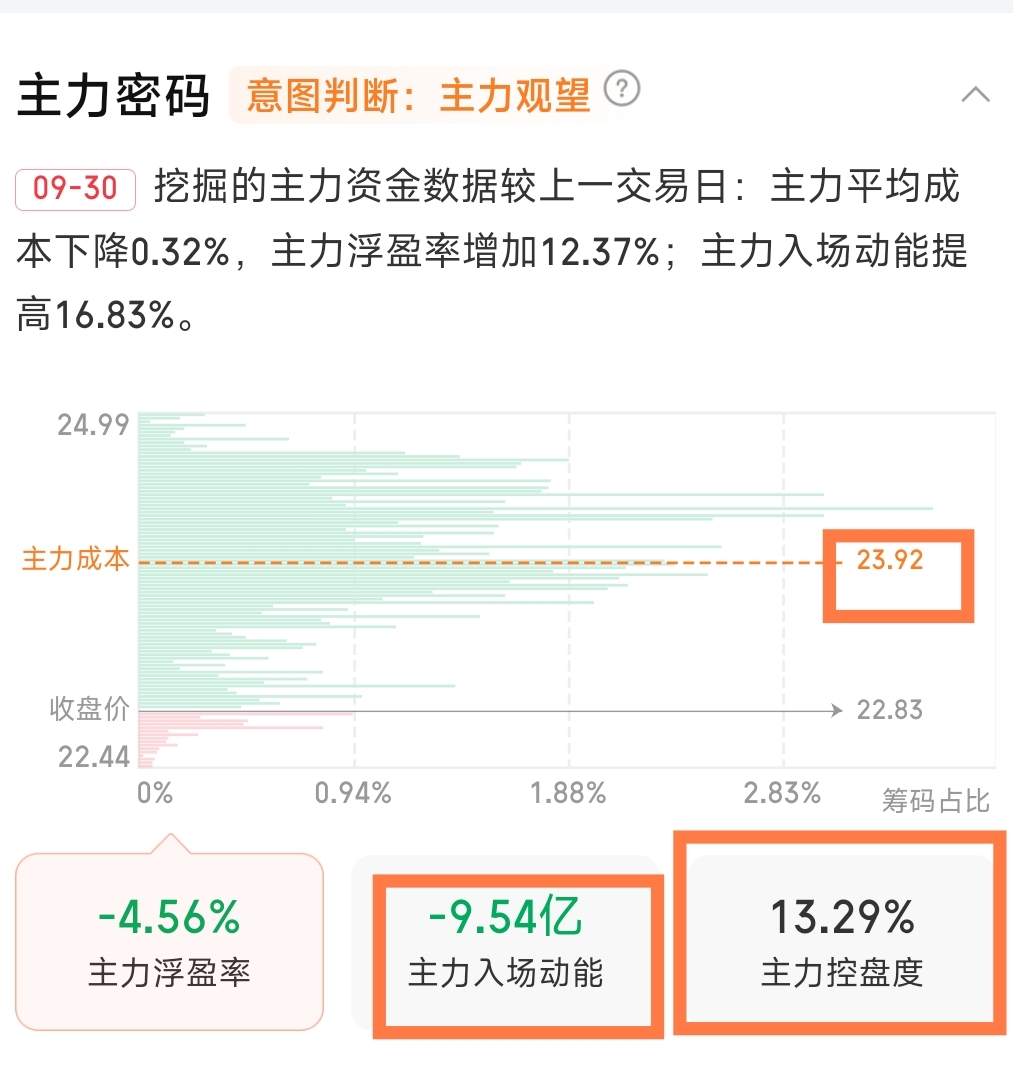Screen dimensions: 1013x1069
Task: Click the 主力成本 orange axis label
Action: tap(76, 559)
